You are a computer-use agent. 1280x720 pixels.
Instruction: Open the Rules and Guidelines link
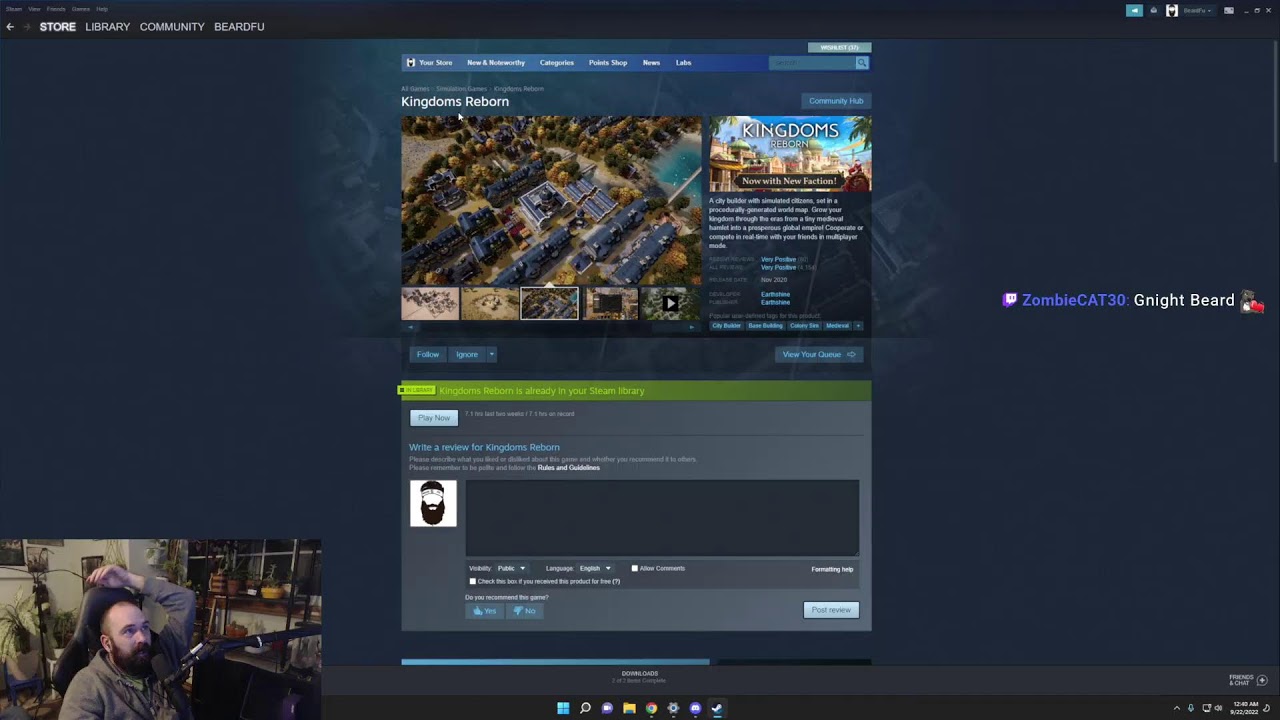[569, 468]
